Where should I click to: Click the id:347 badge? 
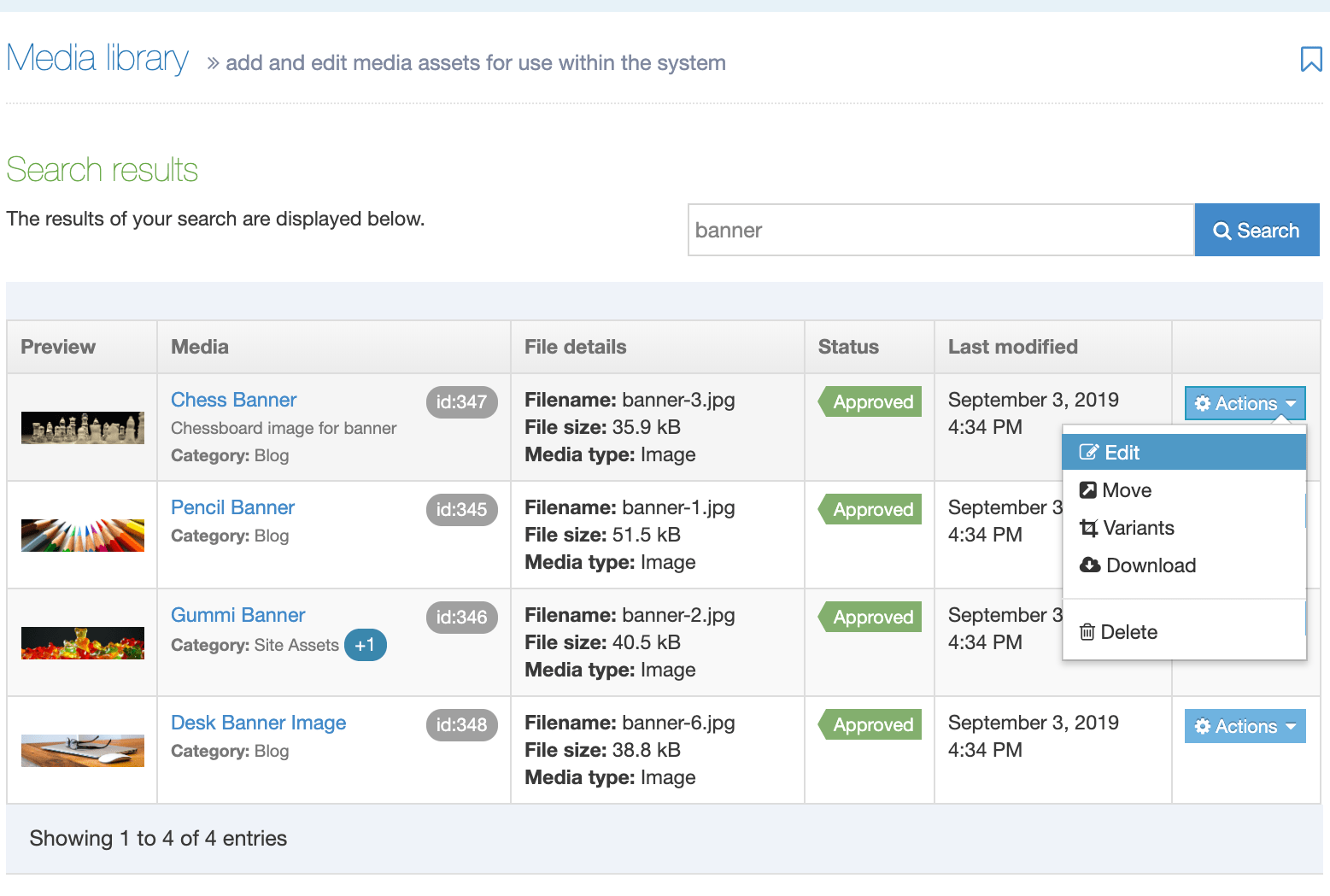click(461, 401)
